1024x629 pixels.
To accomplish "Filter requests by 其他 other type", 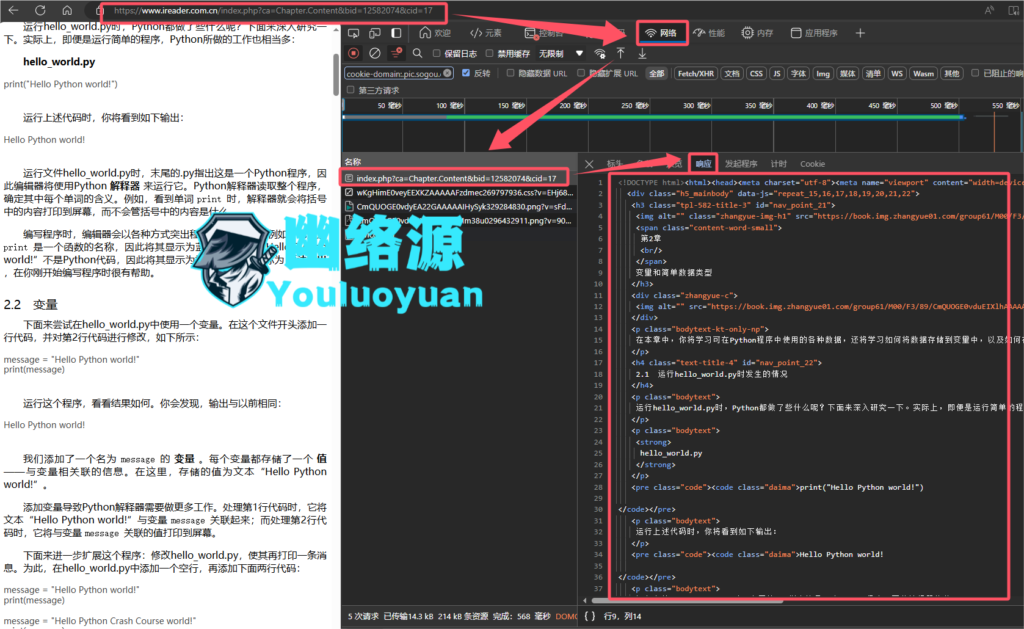I will pyautogui.click(x=952, y=74).
